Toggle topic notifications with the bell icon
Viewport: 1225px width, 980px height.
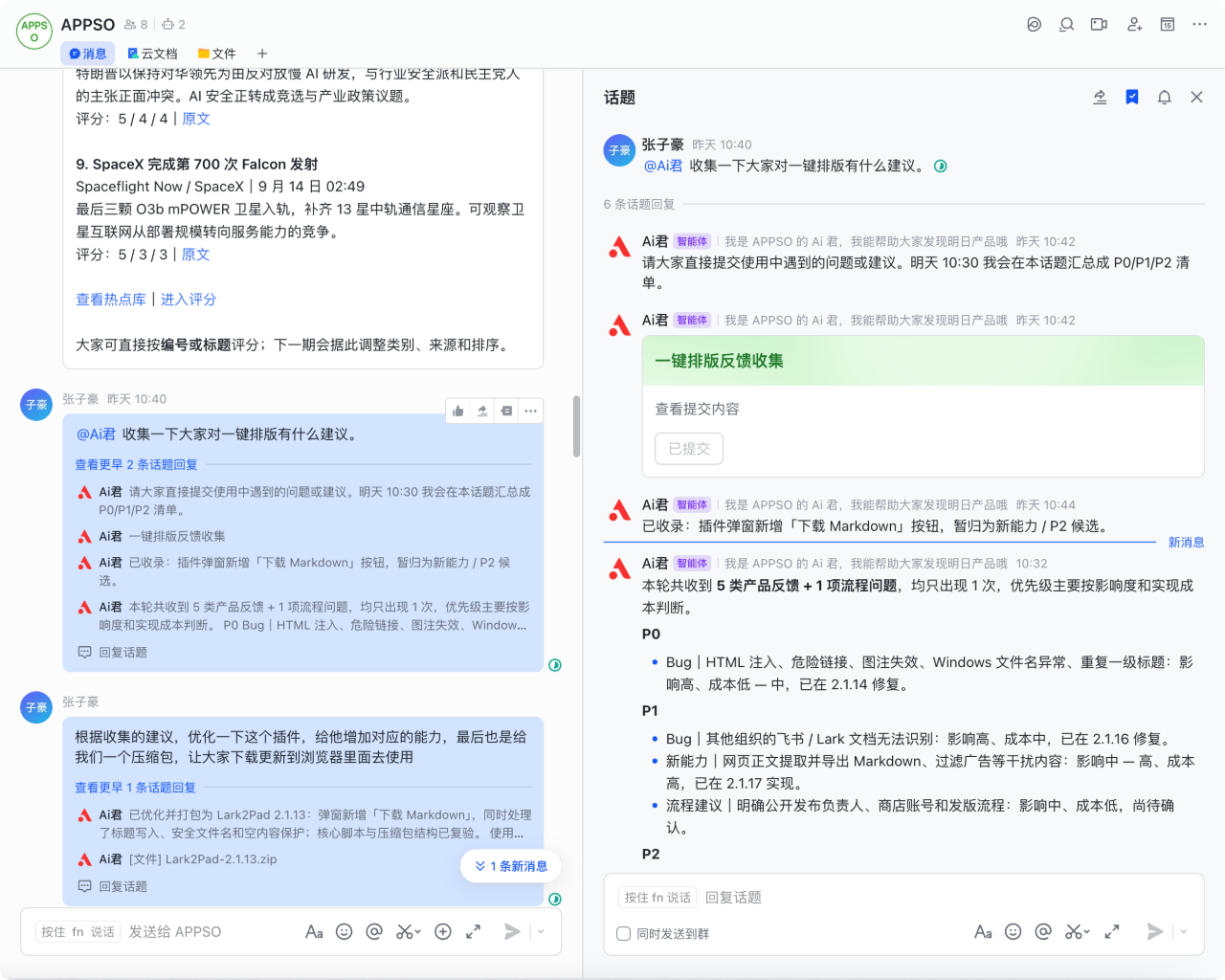(x=1165, y=97)
